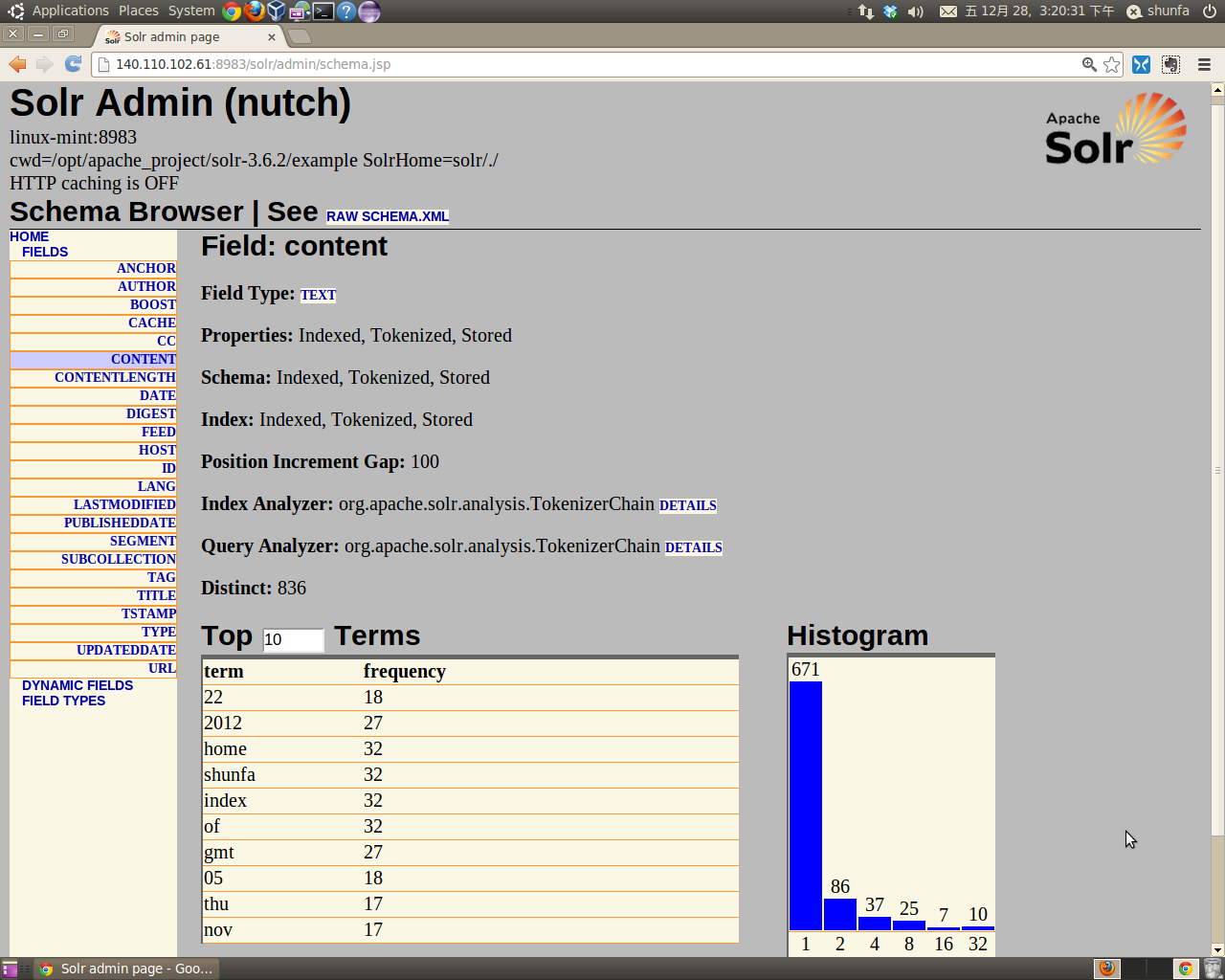Expand the DYNAMIC FIELDS section
This screenshot has width=1225, height=980.
click(78, 685)
